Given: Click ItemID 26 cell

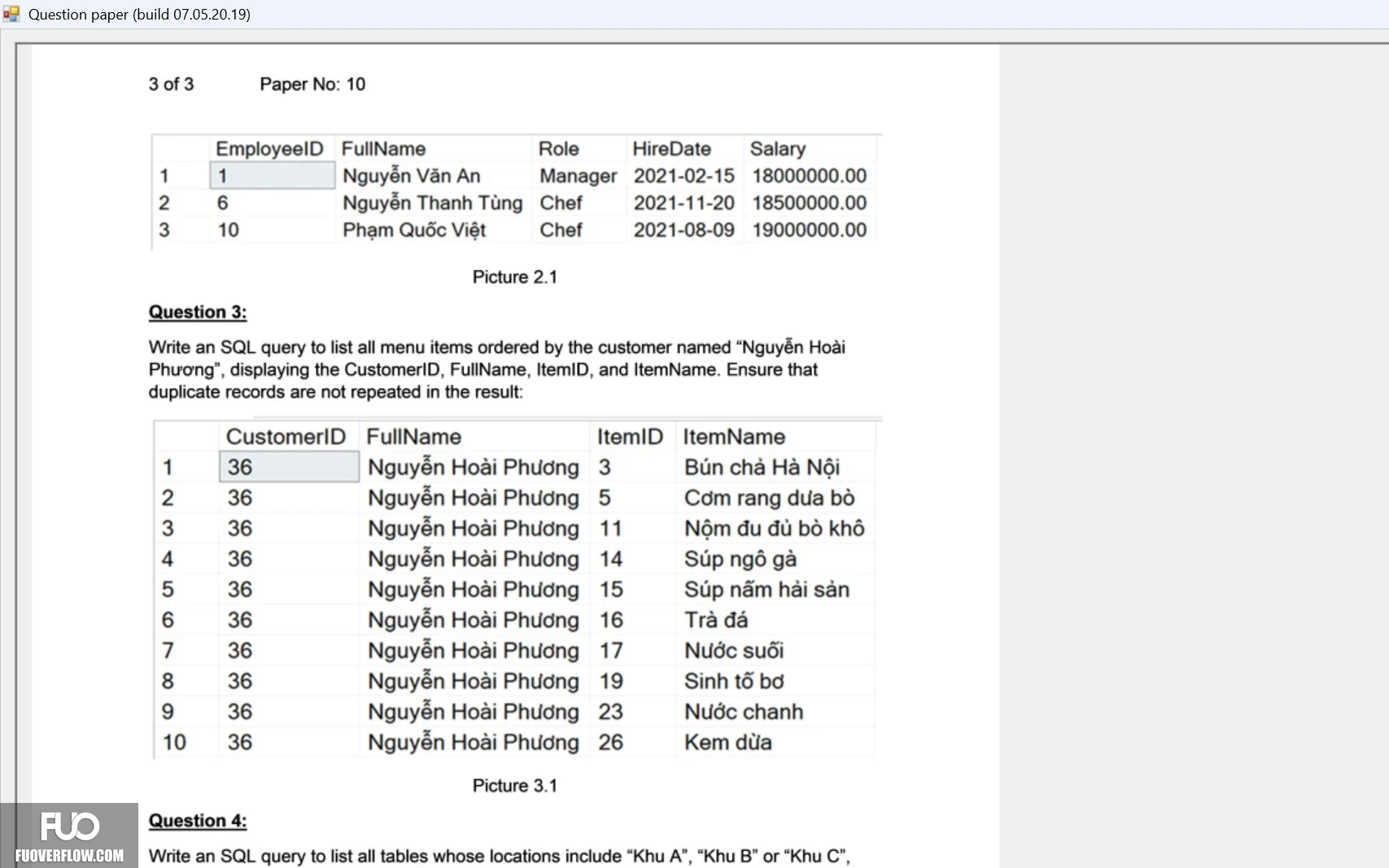Looking at the screenshot, I should [611, 742].
